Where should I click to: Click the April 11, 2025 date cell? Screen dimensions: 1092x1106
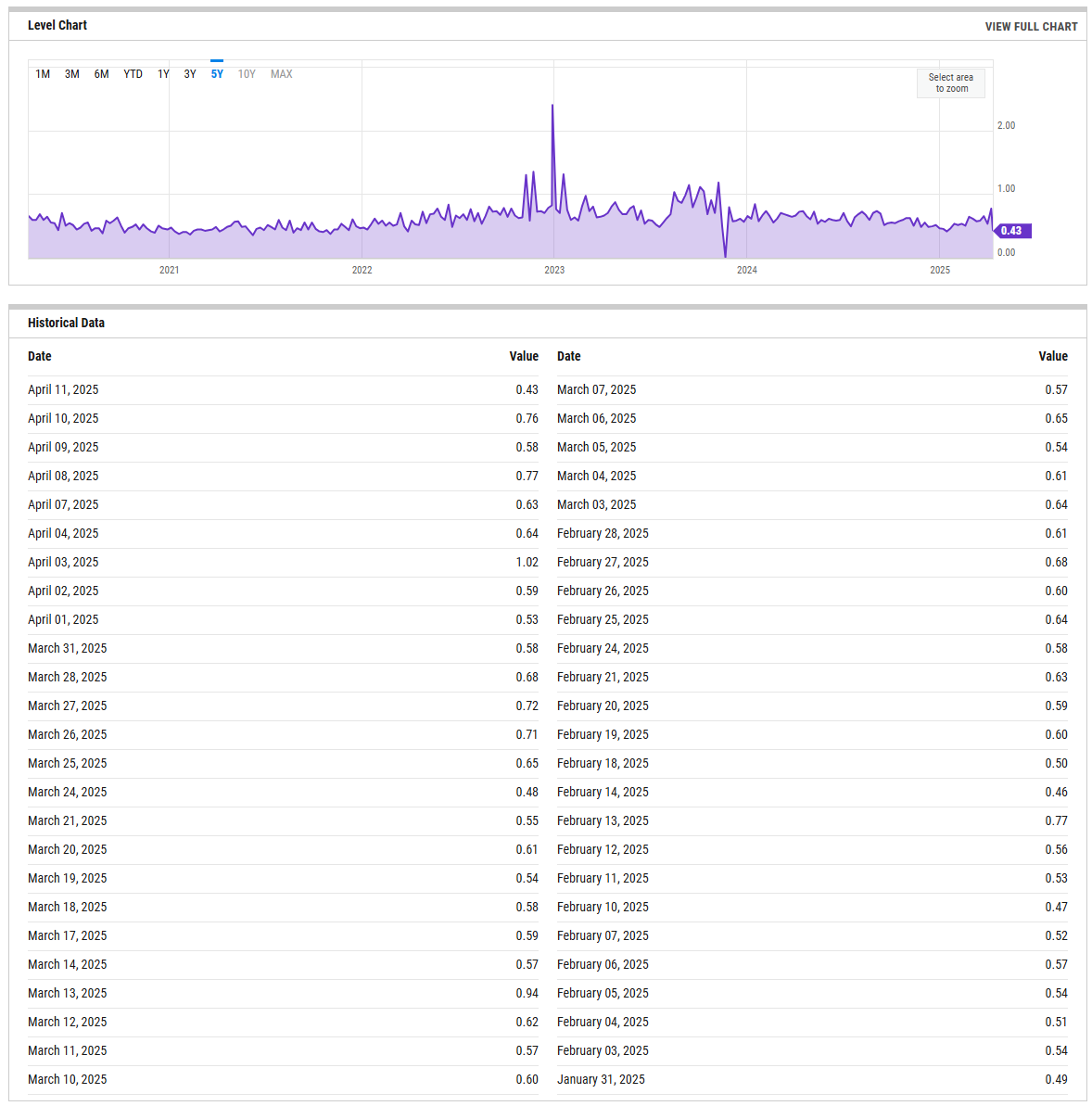click(63, 390)
